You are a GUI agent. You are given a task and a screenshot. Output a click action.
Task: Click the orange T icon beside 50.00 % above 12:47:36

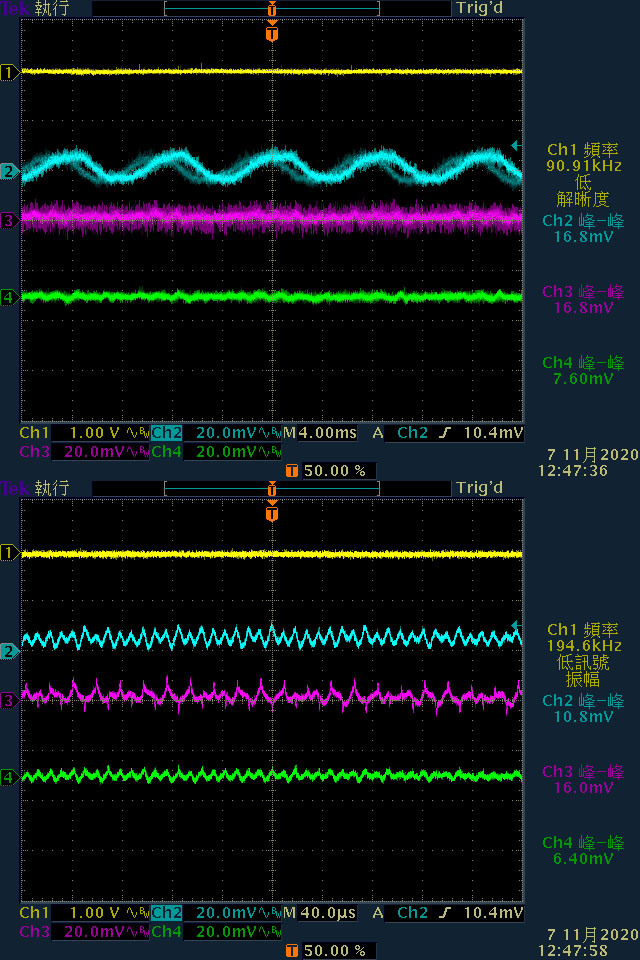[292, 470]
